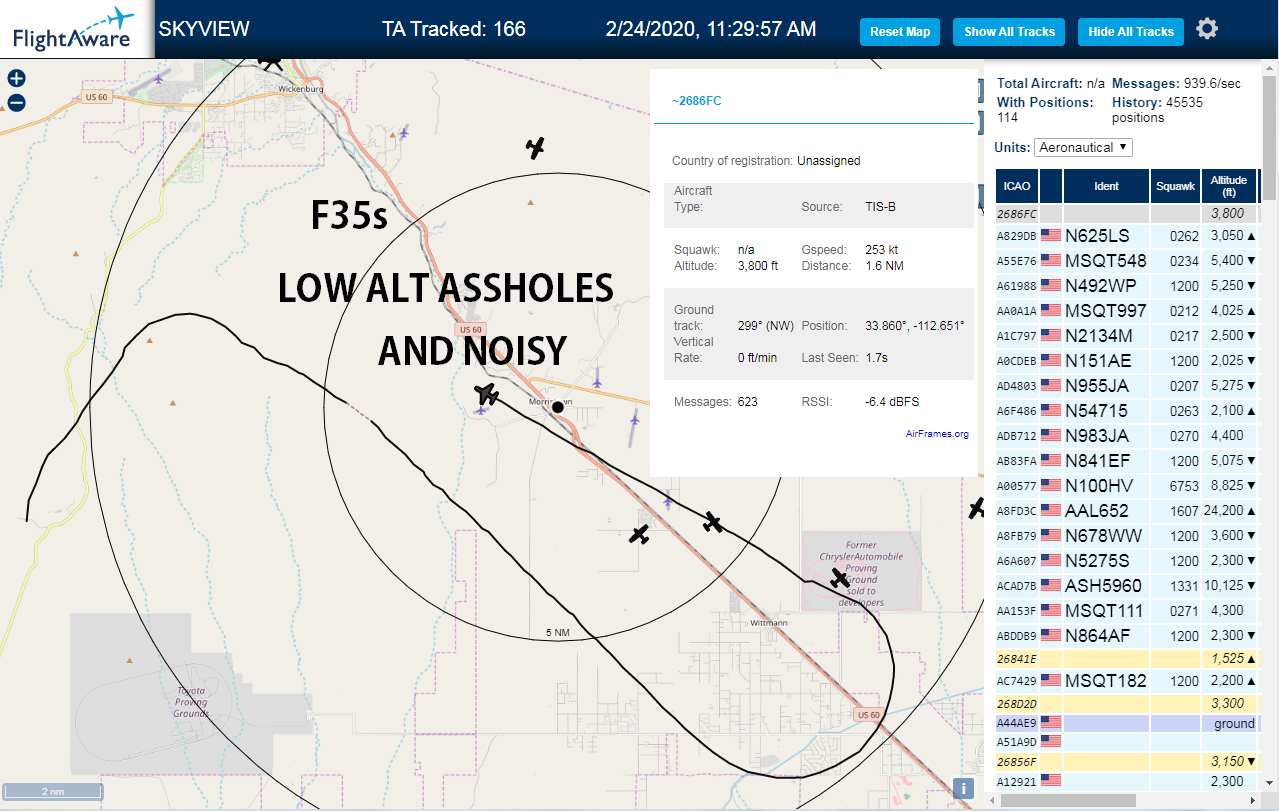Select the N864AF aircraft row

pyautogui.click(x=1127, y=636)
